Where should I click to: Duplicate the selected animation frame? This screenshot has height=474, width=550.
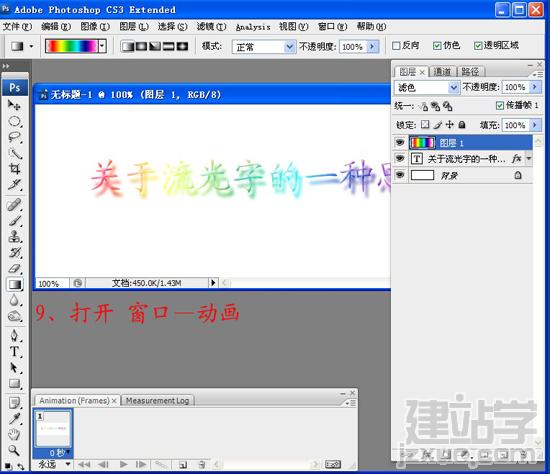pyautogui.click(x=182, y=465)
